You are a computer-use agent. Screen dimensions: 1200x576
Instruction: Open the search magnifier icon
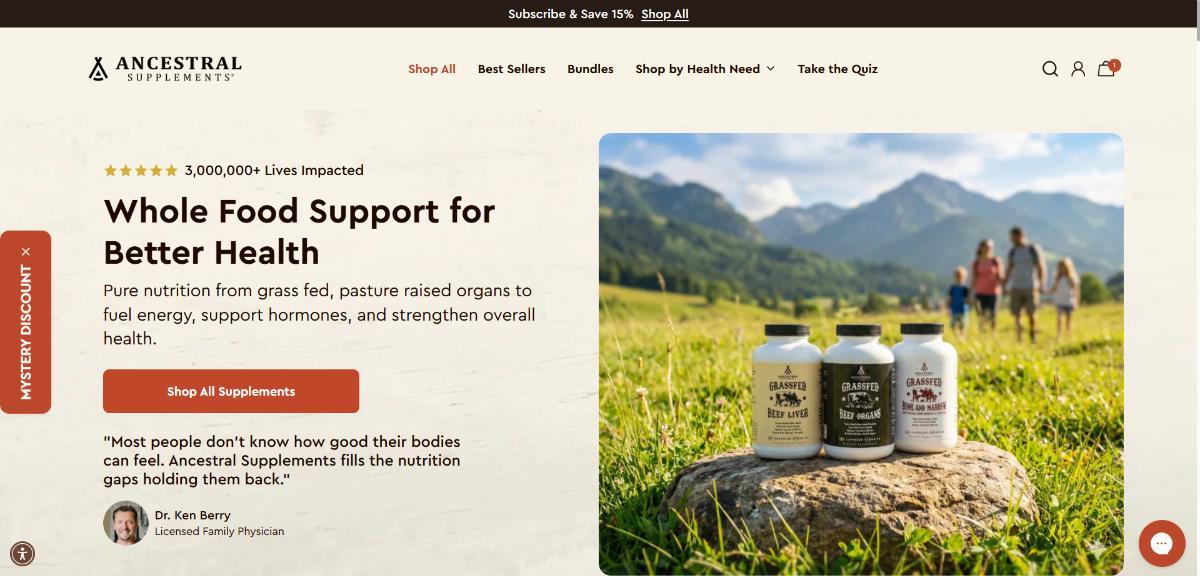(1050, 69)
